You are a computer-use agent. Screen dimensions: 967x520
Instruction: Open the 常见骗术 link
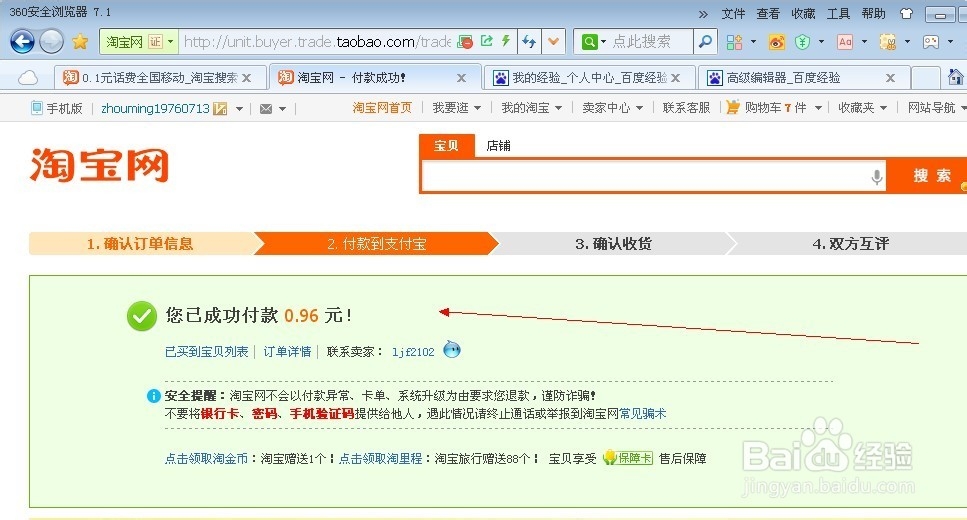point(643,413)
